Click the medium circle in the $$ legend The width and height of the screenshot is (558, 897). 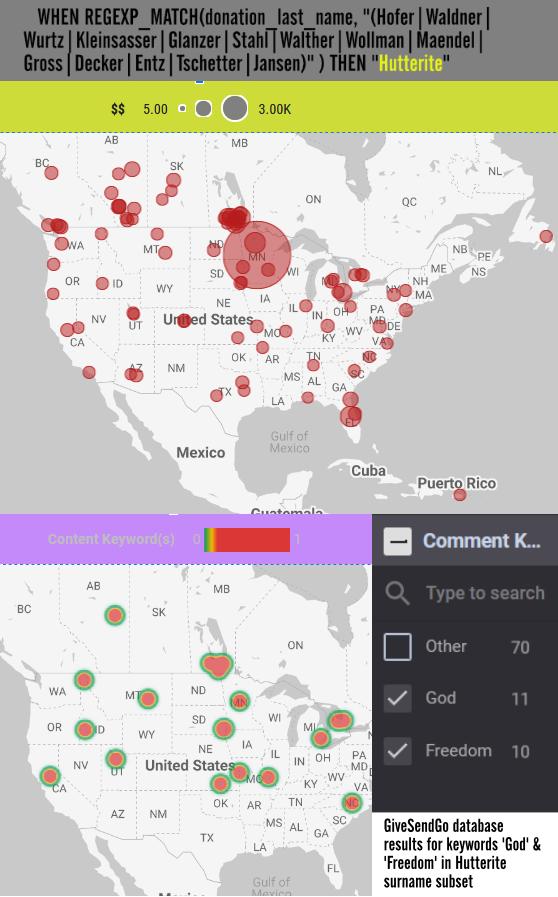click(x=203, y=108)
